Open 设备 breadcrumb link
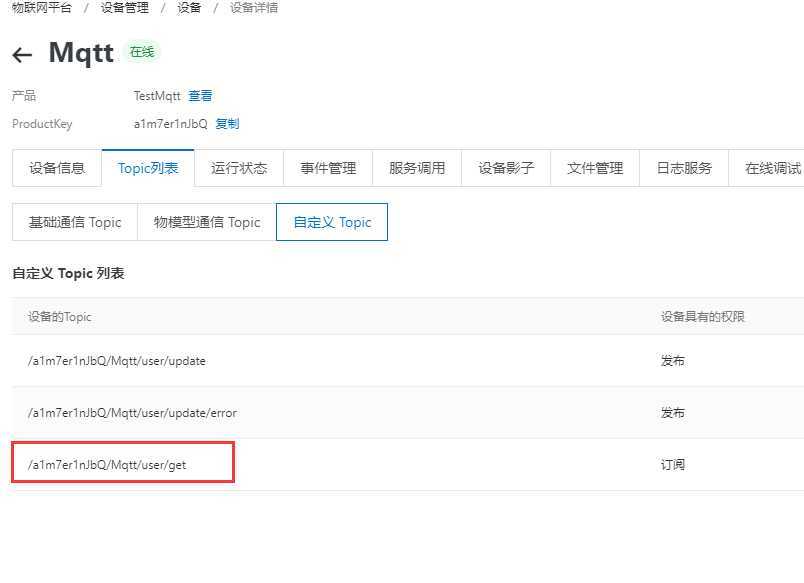Image resolution: width=804 pixels, height=583 pixels. point(189,8)
